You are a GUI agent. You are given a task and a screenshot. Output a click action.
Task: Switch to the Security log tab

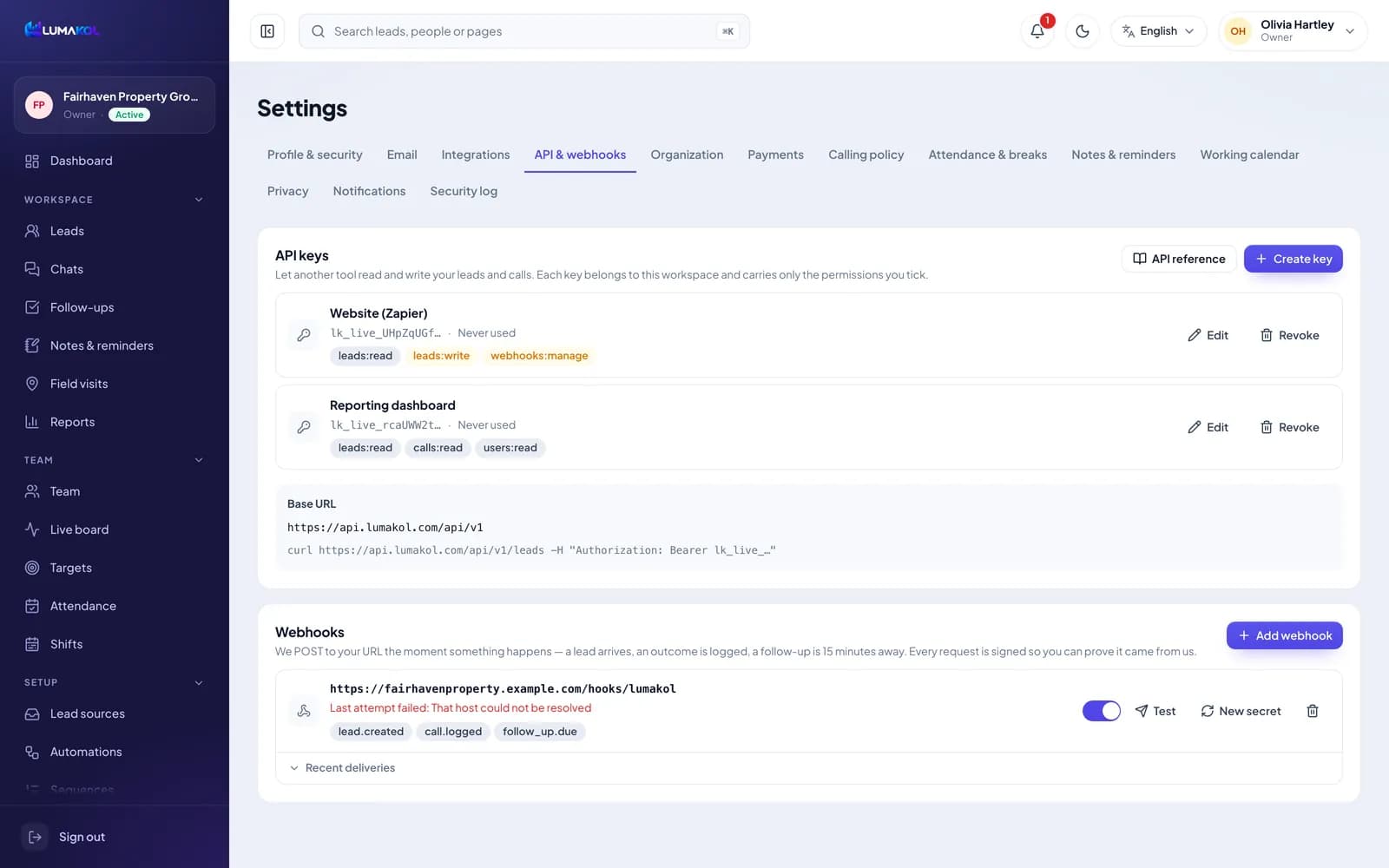[x=464, y=191]
